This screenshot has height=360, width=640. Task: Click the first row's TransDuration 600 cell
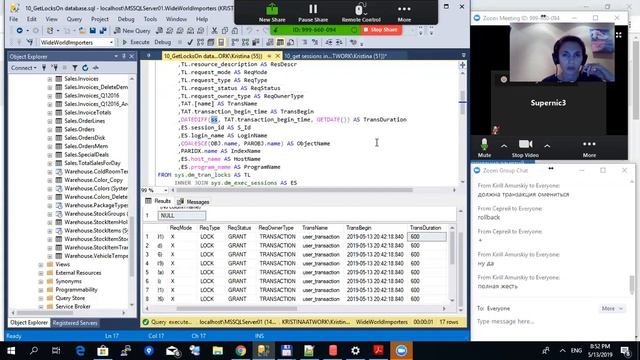pyautogui.click(x=427, y=237)
